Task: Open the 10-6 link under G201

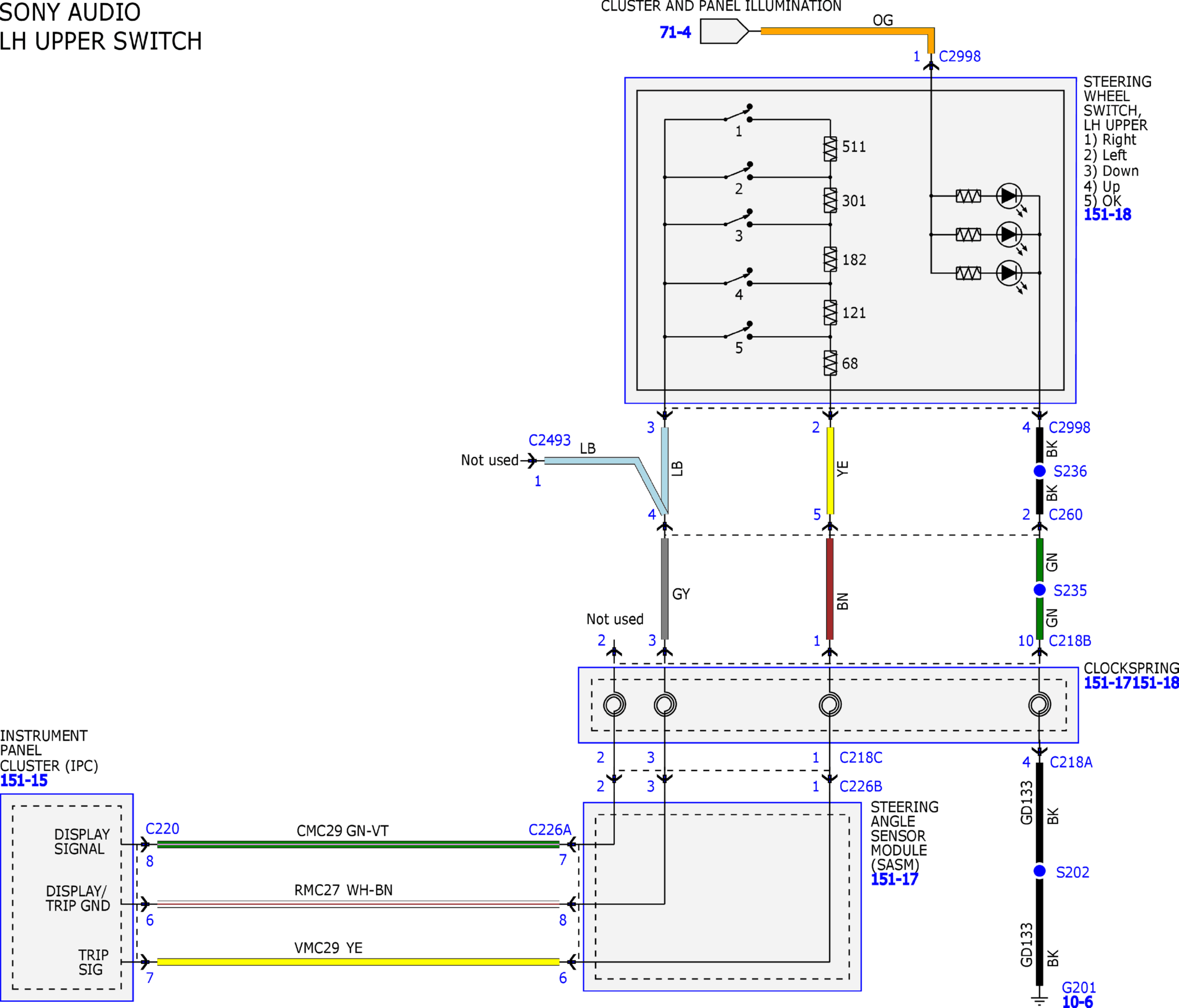Action: 1077,1002
